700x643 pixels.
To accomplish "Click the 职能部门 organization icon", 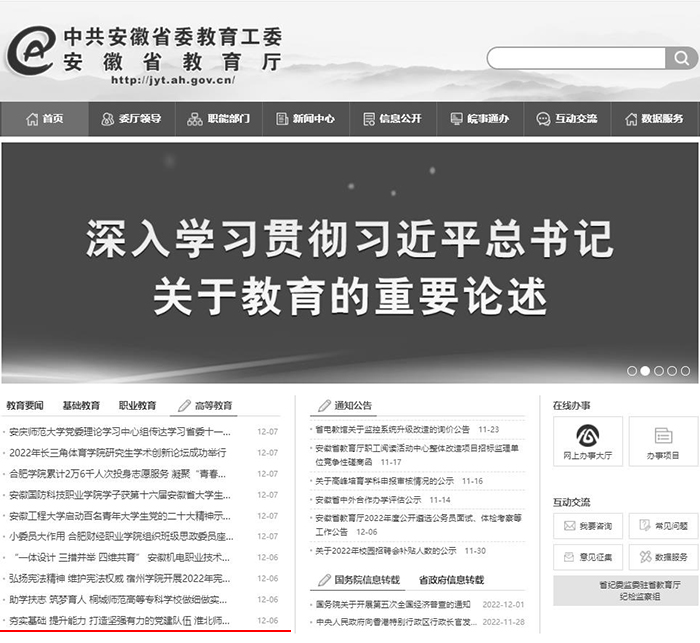I will 195,119.
